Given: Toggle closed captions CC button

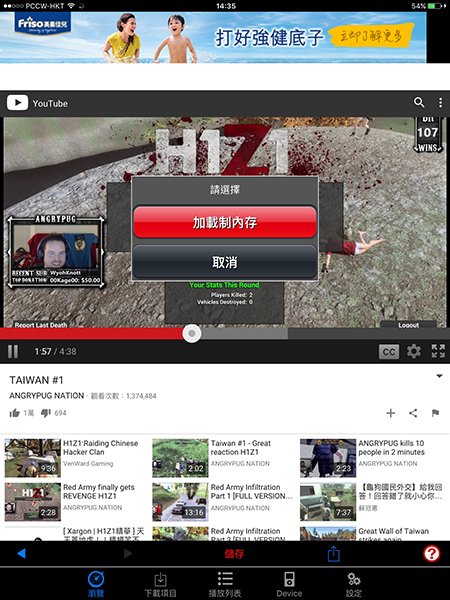Looking at the screenshot, I should [389, 352].
